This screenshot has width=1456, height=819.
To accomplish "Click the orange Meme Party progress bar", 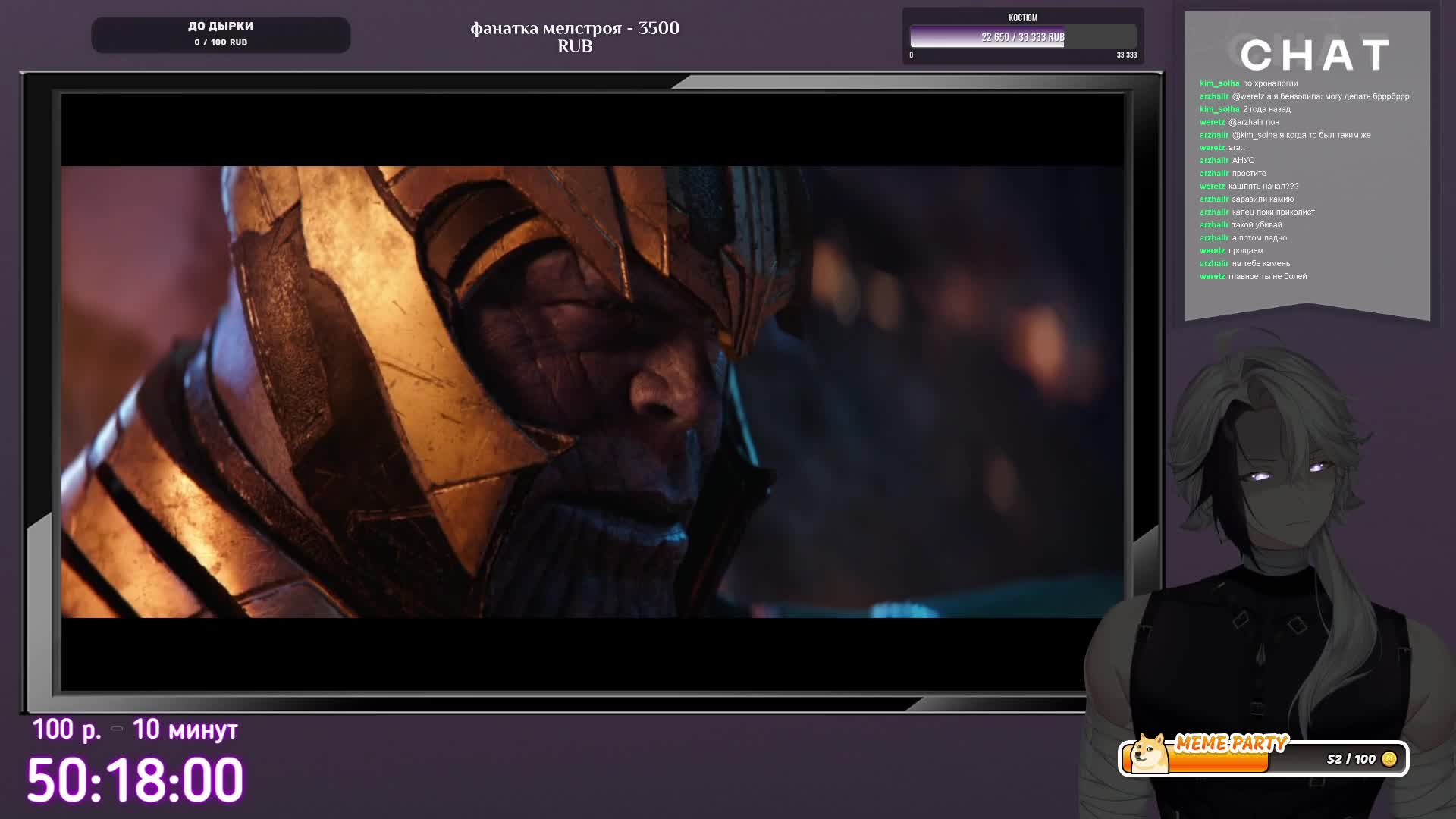I will click(x=1219, y=761).
